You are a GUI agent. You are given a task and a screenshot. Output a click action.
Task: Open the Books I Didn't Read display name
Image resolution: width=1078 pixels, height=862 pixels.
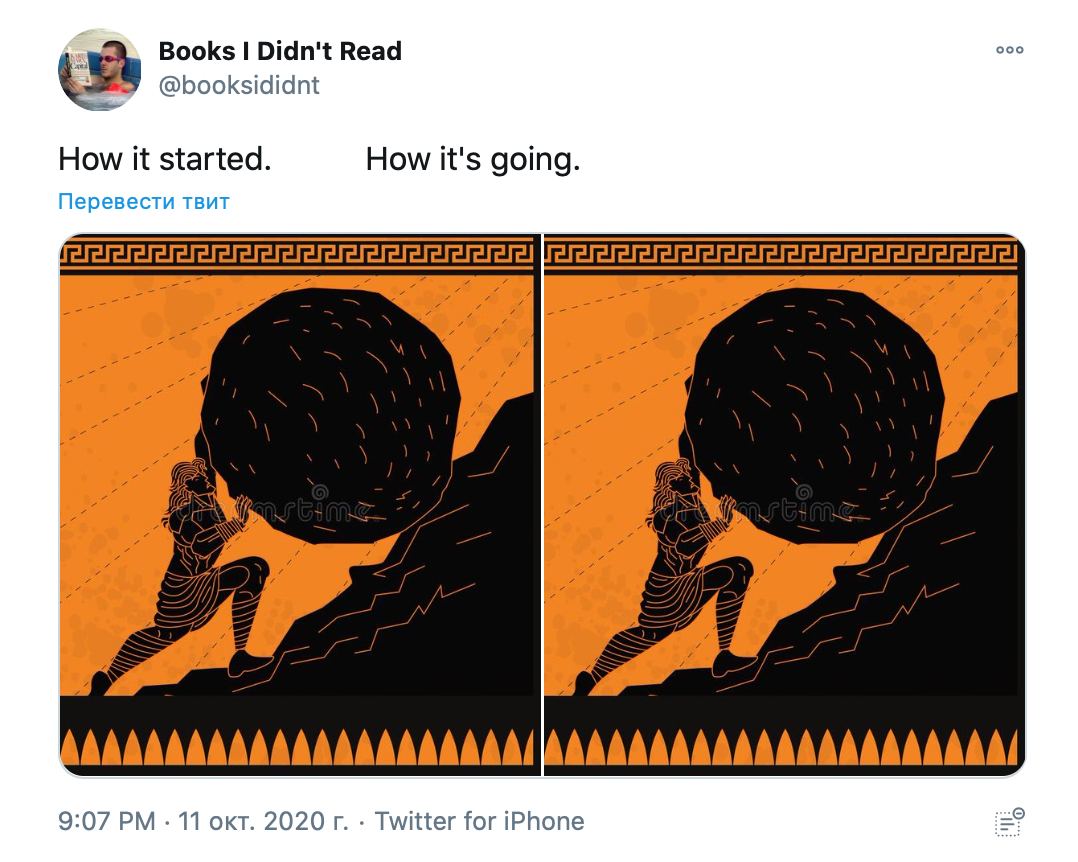click(280, 51)
